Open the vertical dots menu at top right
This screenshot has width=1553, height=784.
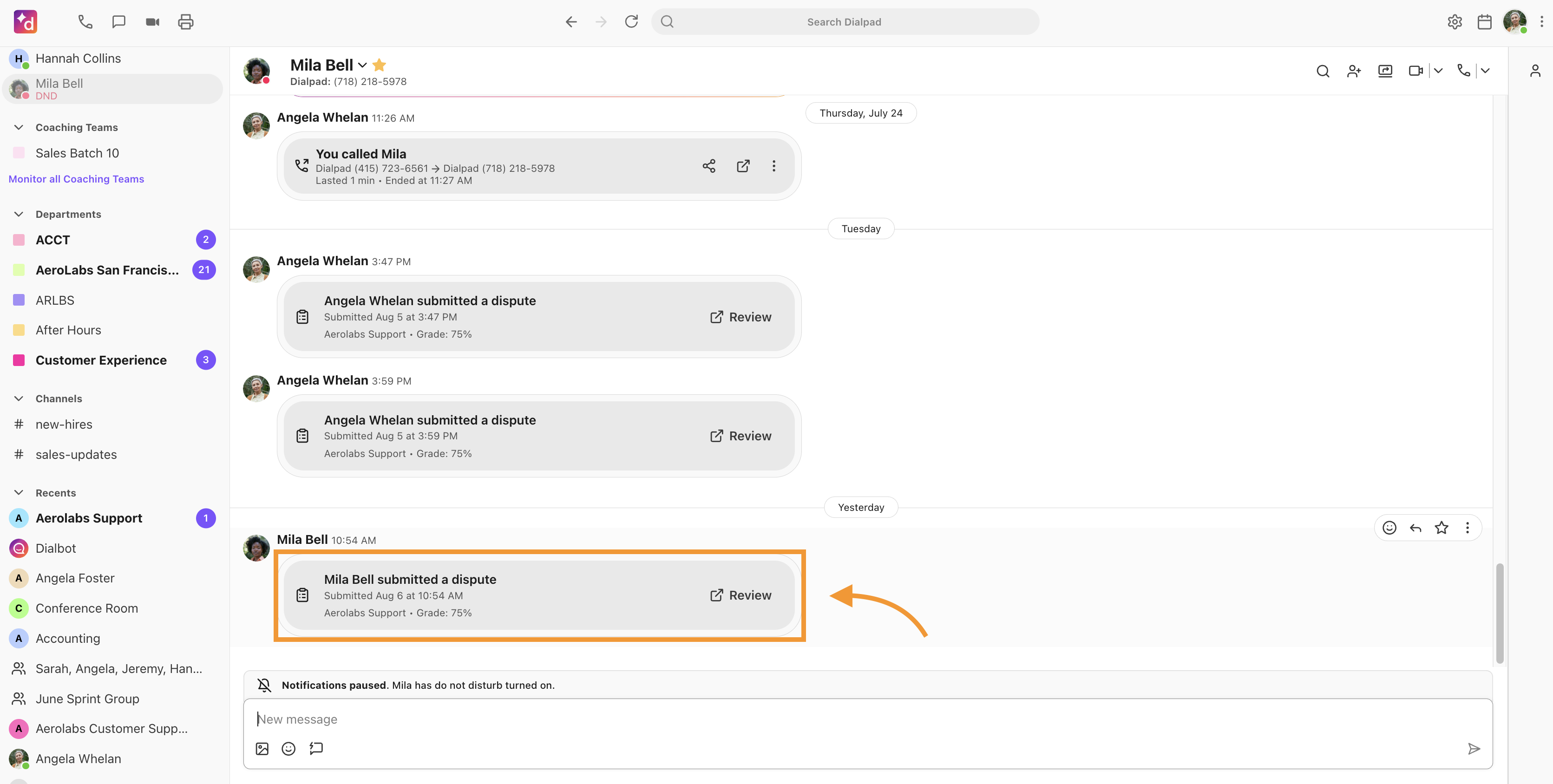coord(1541,22)
